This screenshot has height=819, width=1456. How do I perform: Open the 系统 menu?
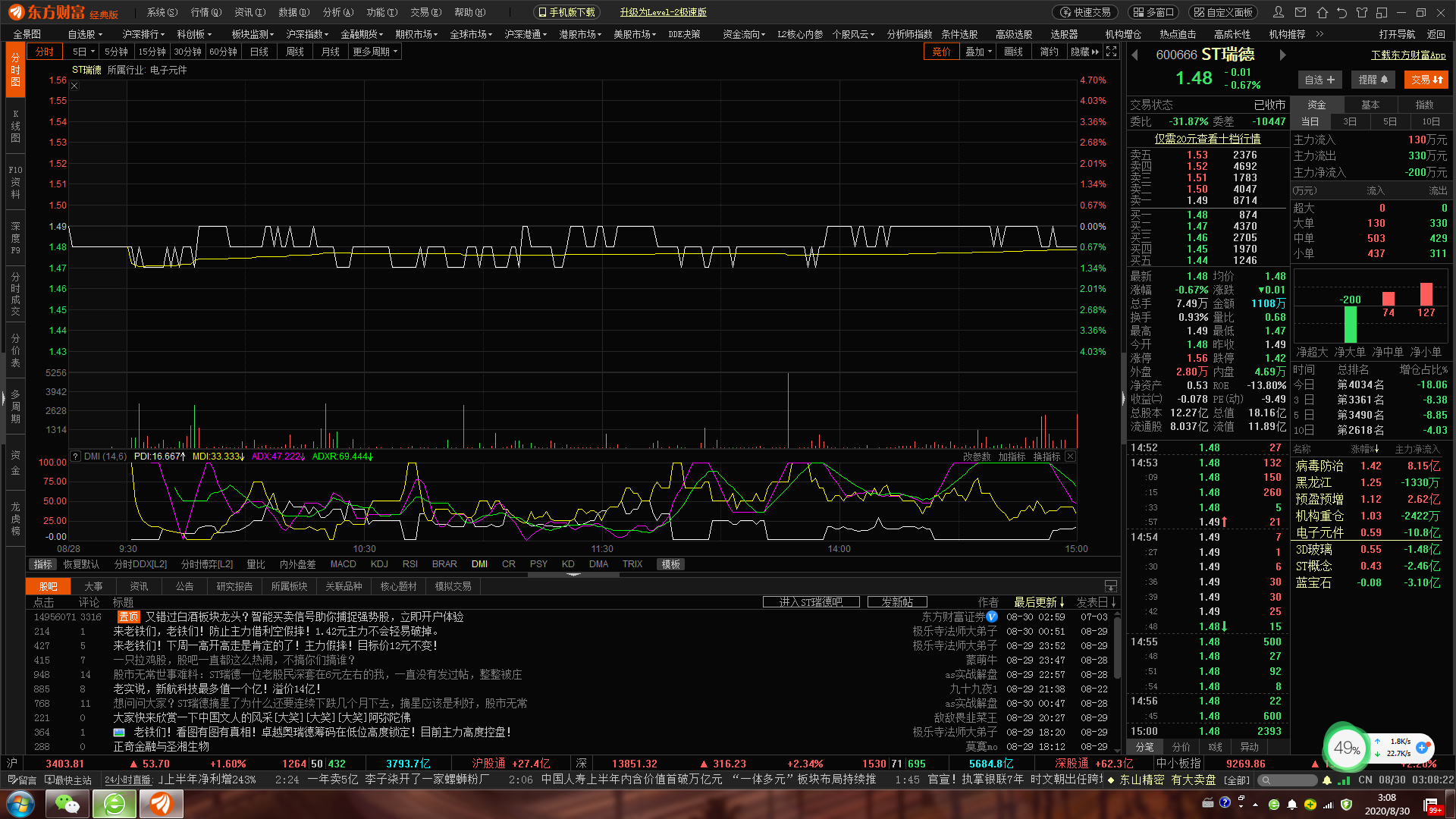click(x=162, y=12)
